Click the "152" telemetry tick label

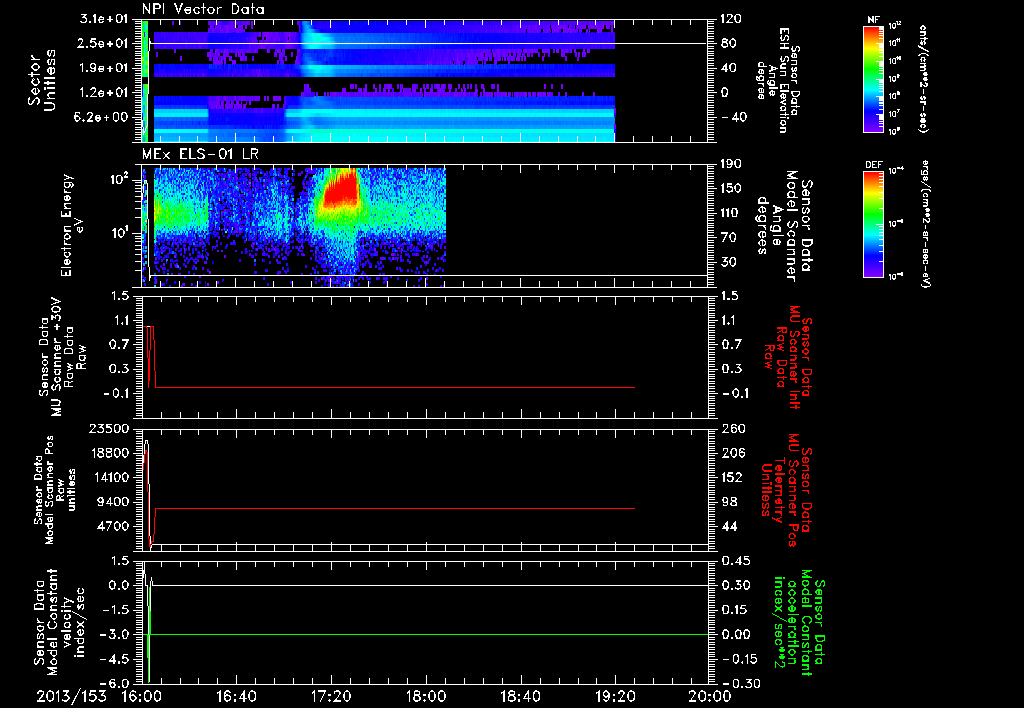point(731,477)
